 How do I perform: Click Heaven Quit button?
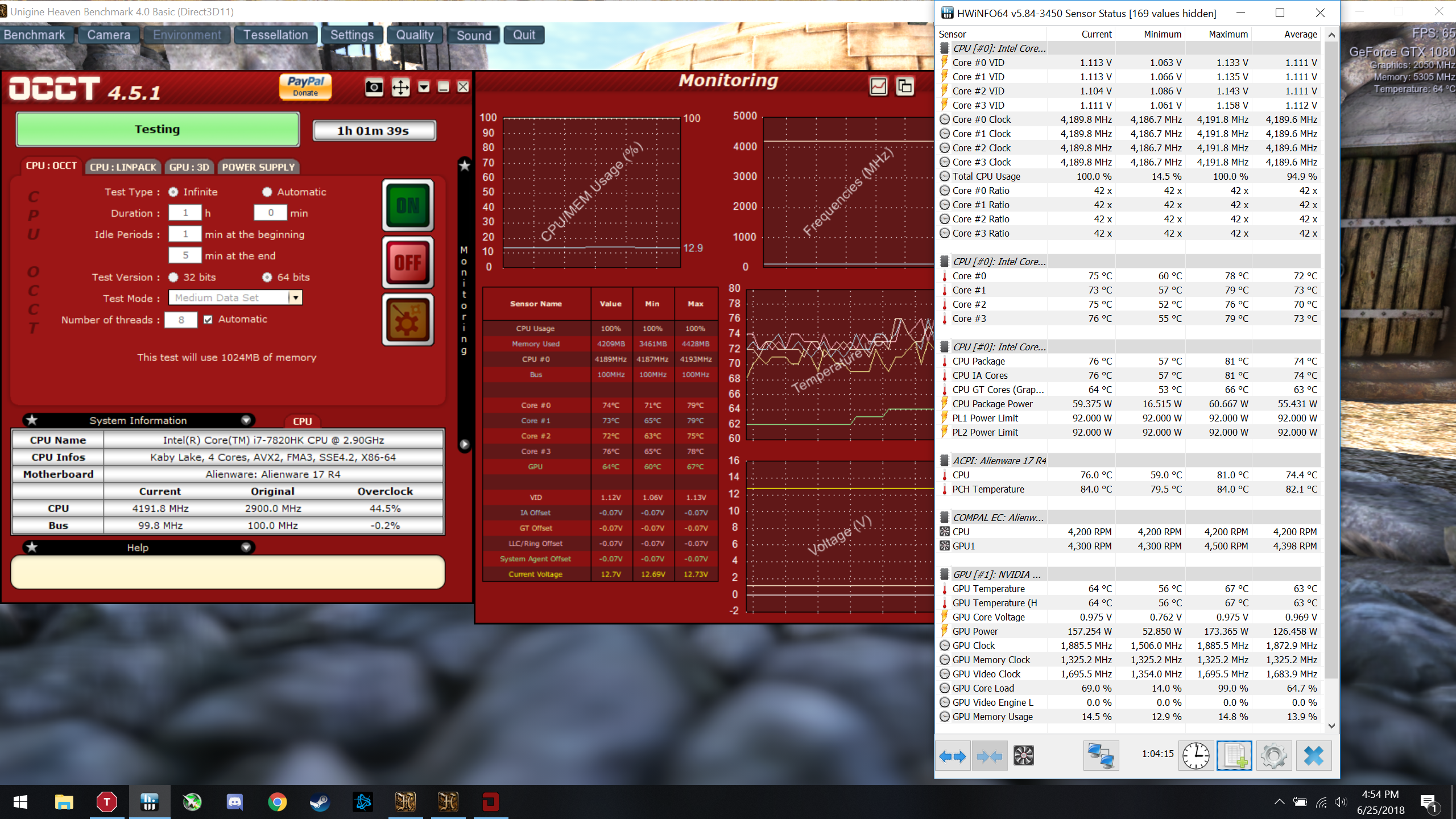click(524, 35)
